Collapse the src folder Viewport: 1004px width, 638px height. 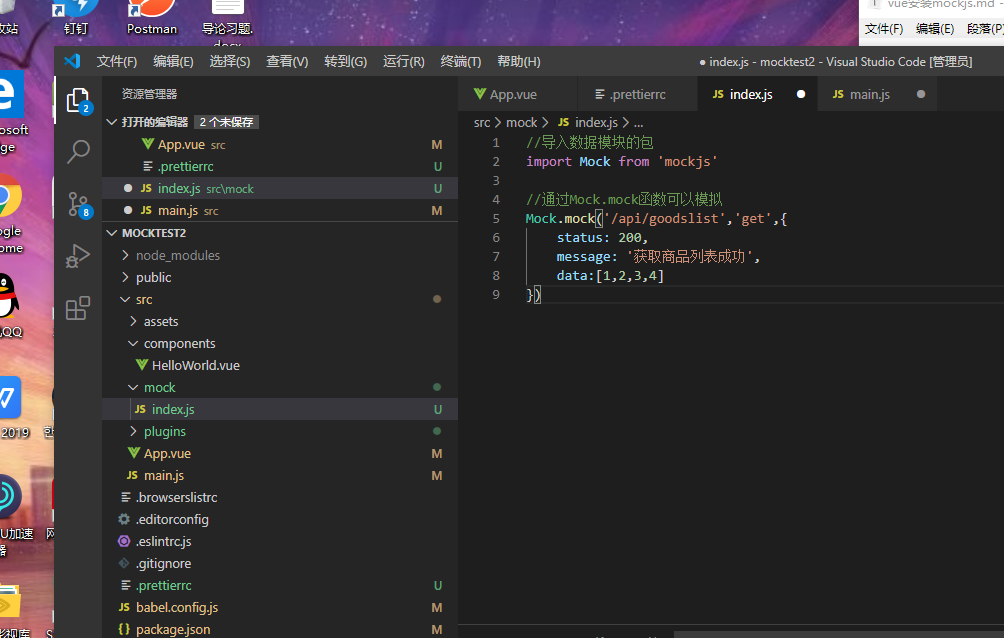126,299
